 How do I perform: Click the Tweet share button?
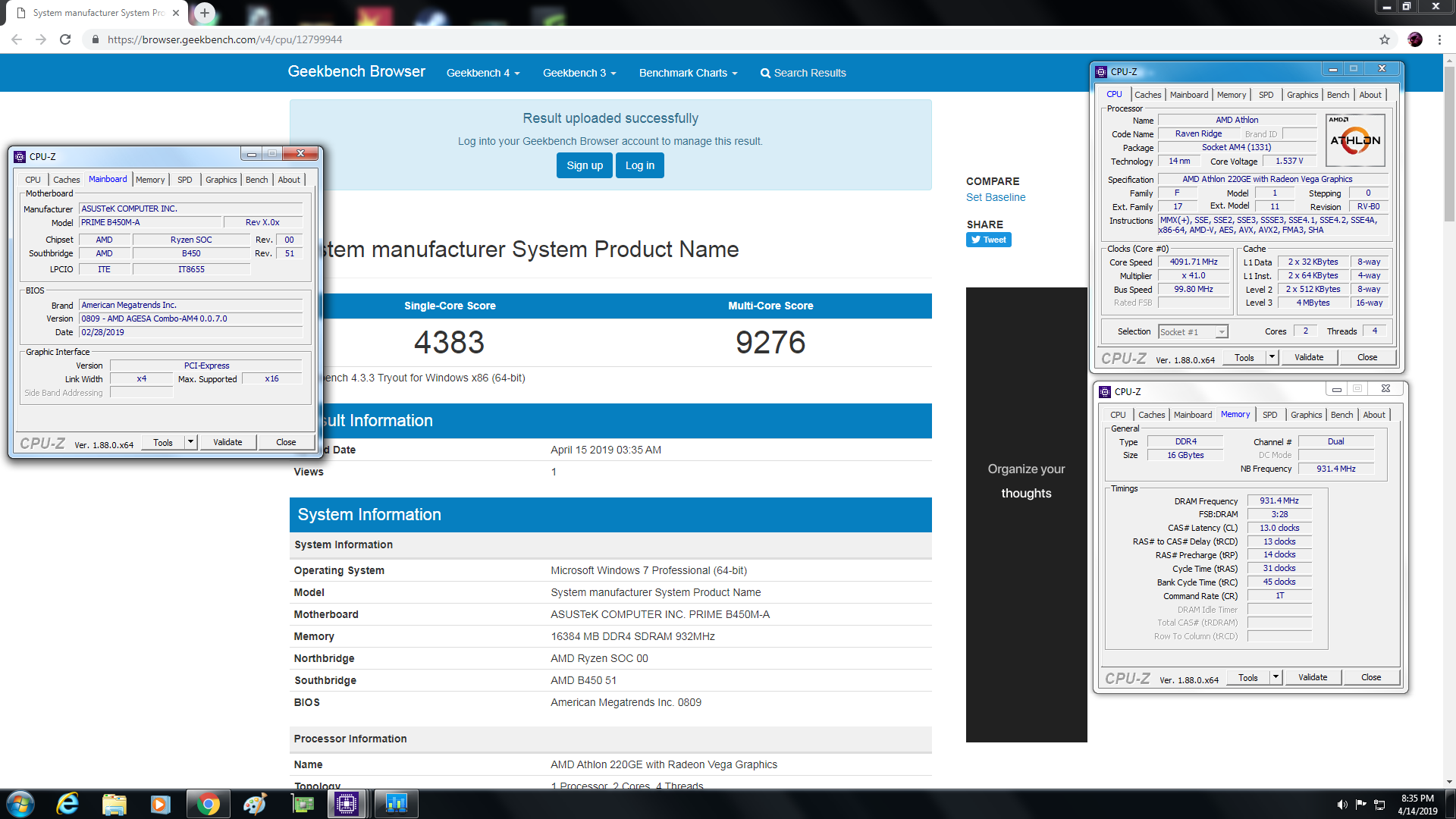point(988,240)
